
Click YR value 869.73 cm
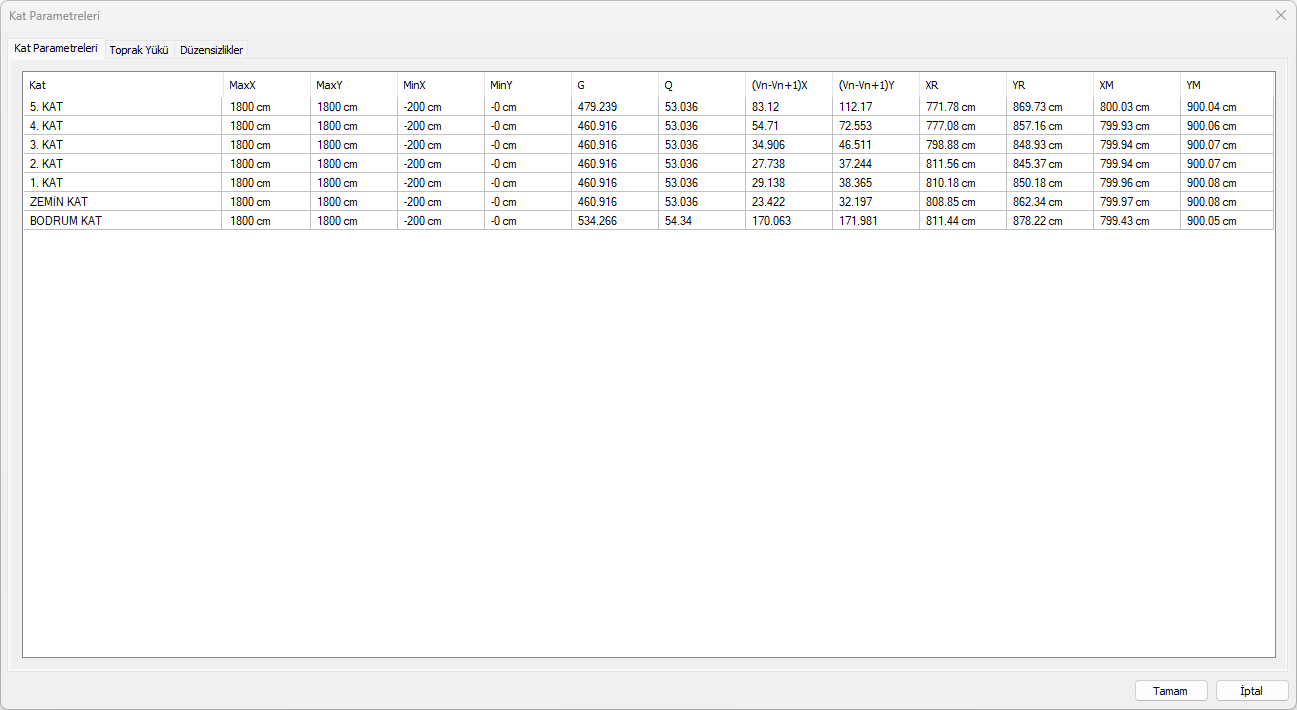pos(1049,107)
